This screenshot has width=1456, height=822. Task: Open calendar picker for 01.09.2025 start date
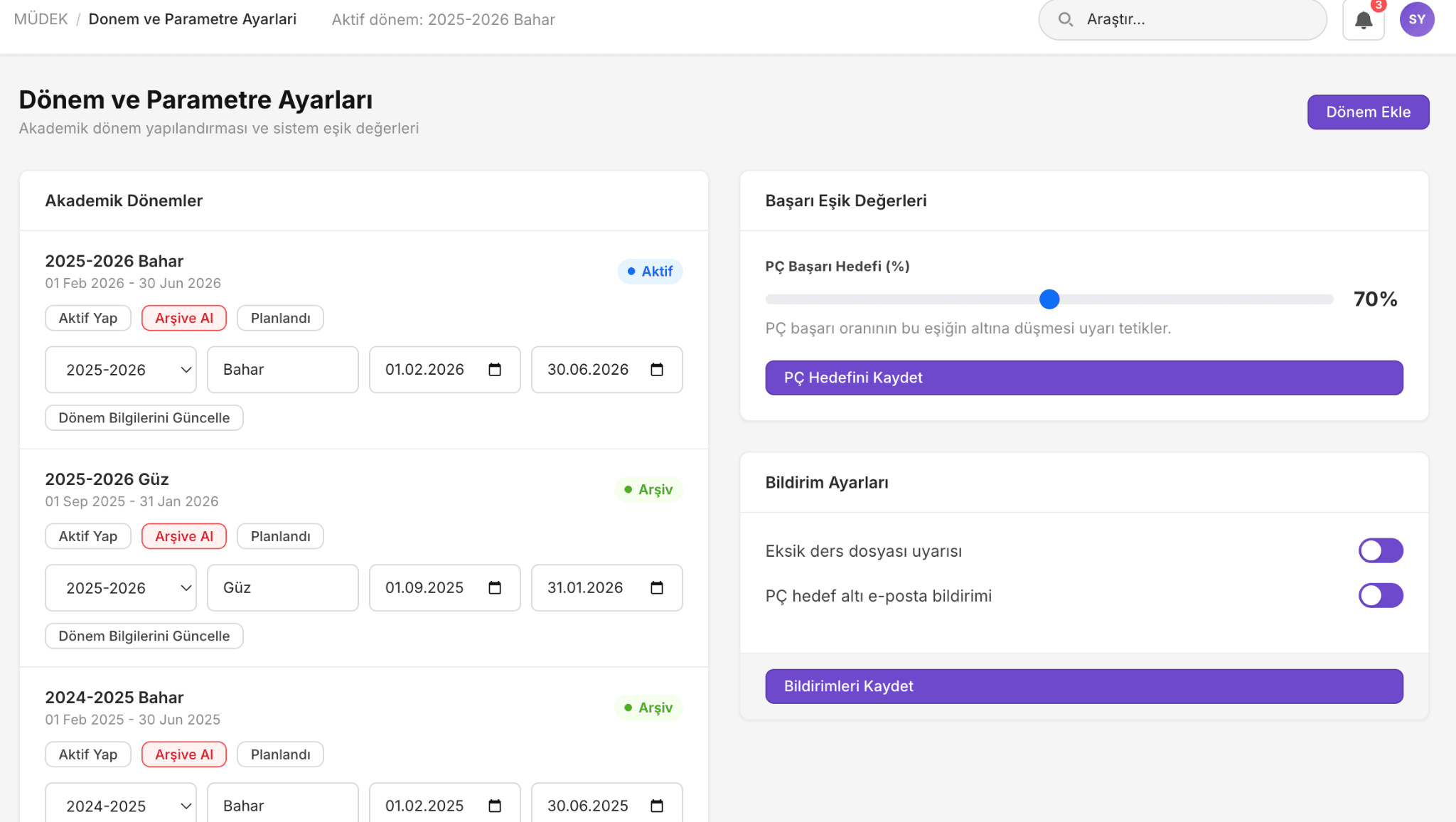(495, 588)
